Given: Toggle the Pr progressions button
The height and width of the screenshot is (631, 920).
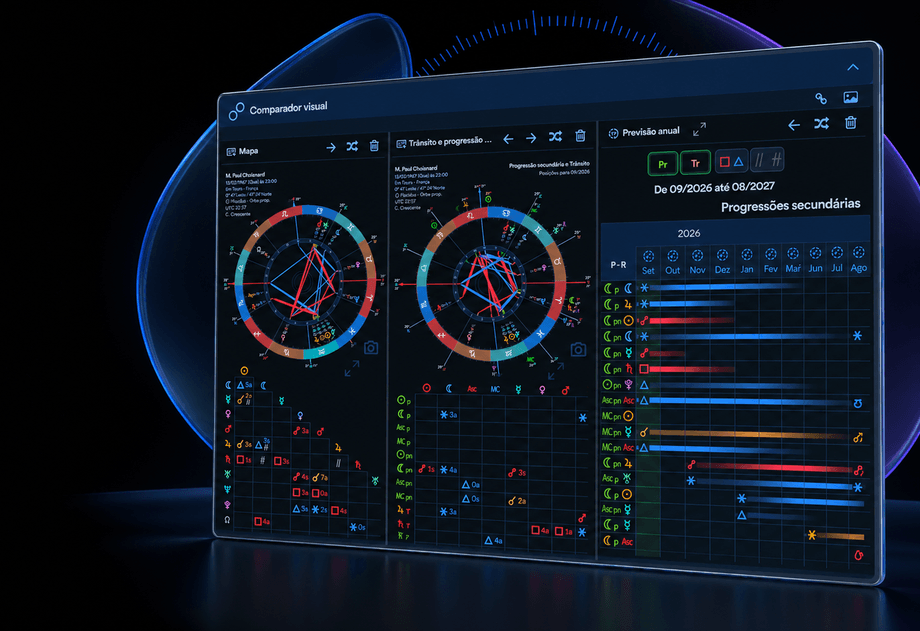Looking at the screenshot, I should pos(663,164).
